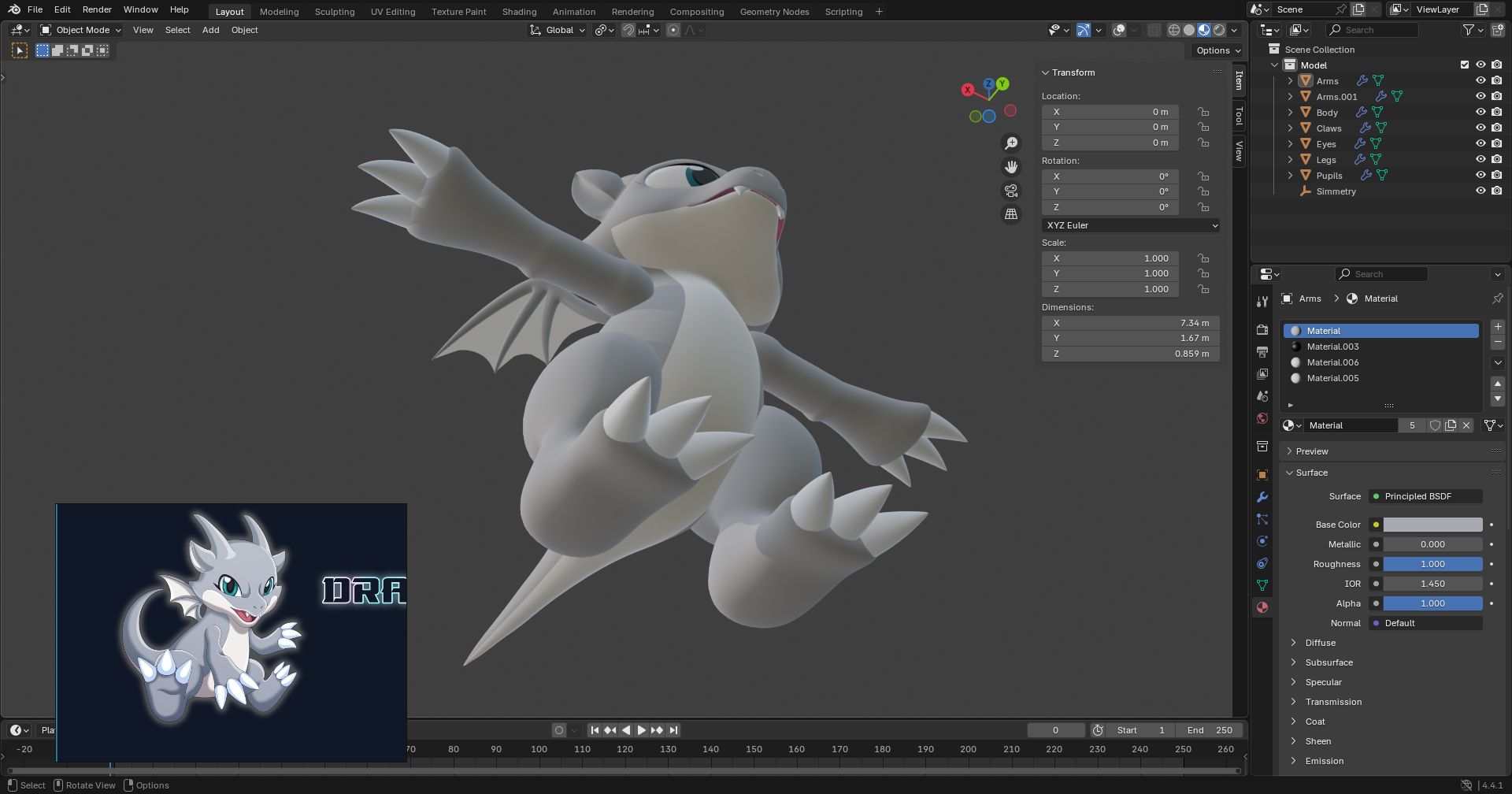The width and height of the screenshot is (1512, 794).
Task: Expand the Emission panel
Action: (x=1324, y=761)
